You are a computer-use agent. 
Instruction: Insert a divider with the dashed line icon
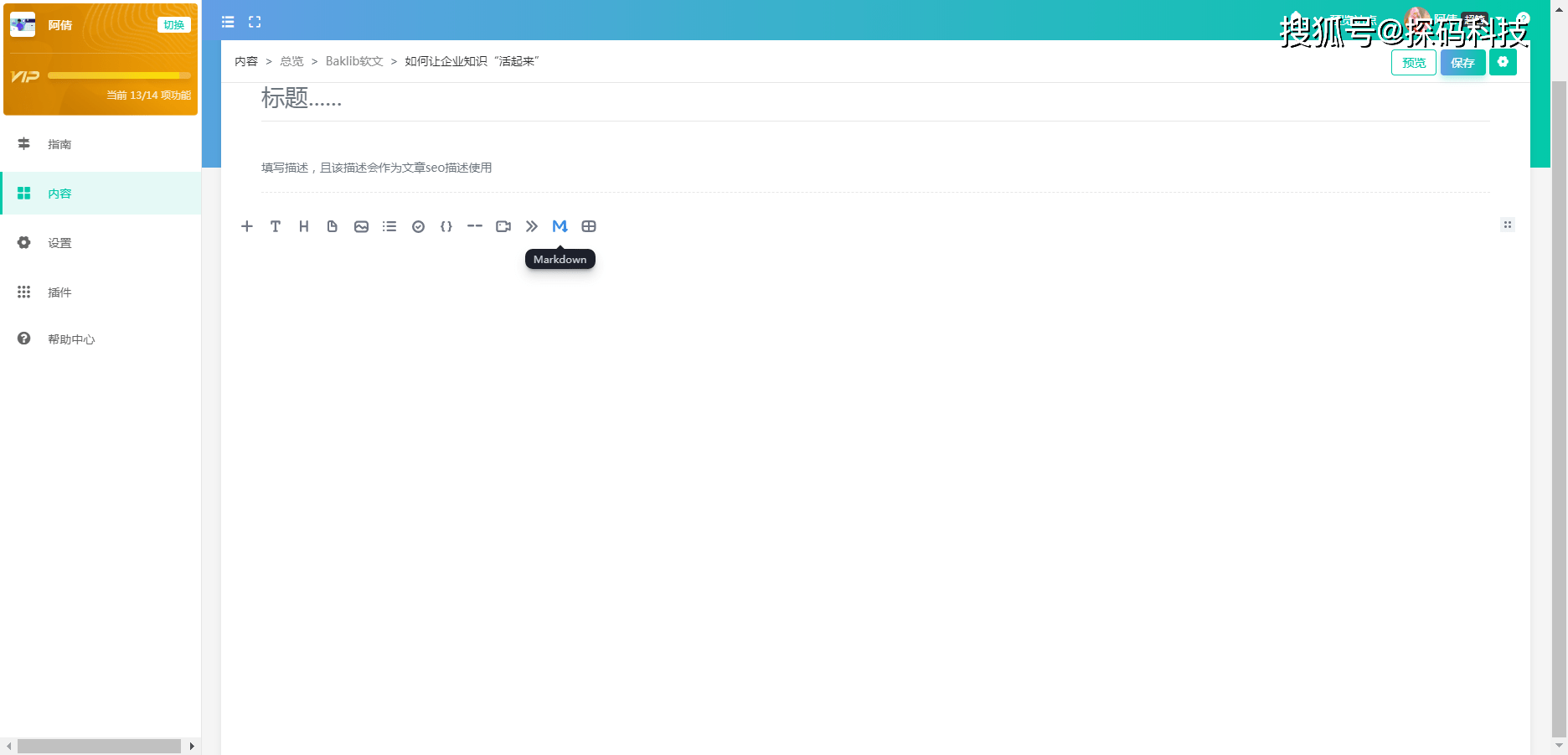pyautogui.click(x=475, y=226)
